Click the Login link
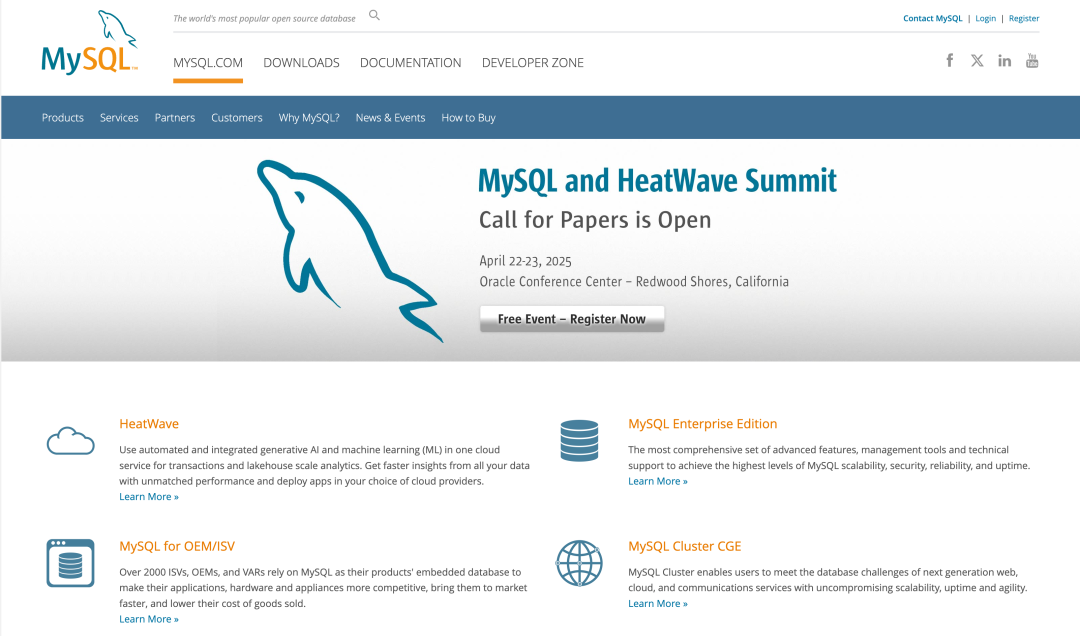1080x636 pixels. tap(986, 19)
